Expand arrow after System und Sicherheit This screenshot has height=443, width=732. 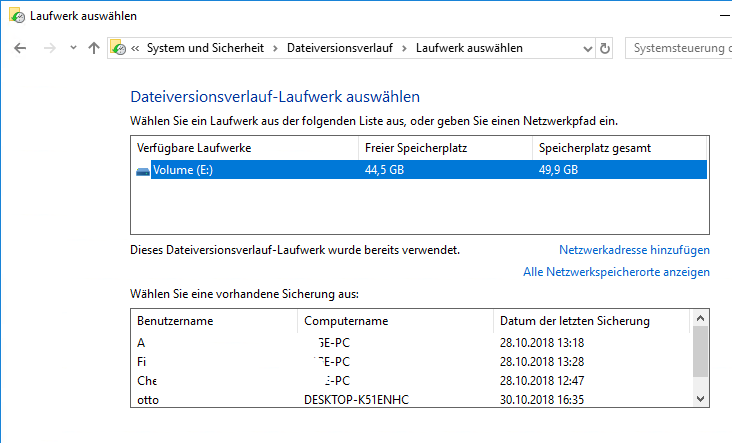tap(275, 48)
